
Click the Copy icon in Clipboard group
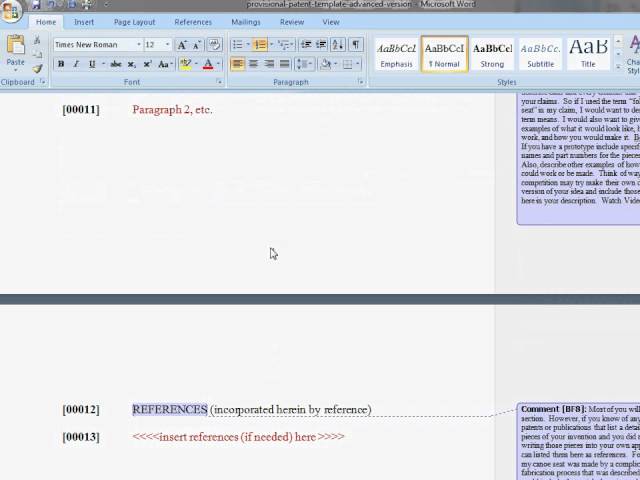tap(37, 54)
